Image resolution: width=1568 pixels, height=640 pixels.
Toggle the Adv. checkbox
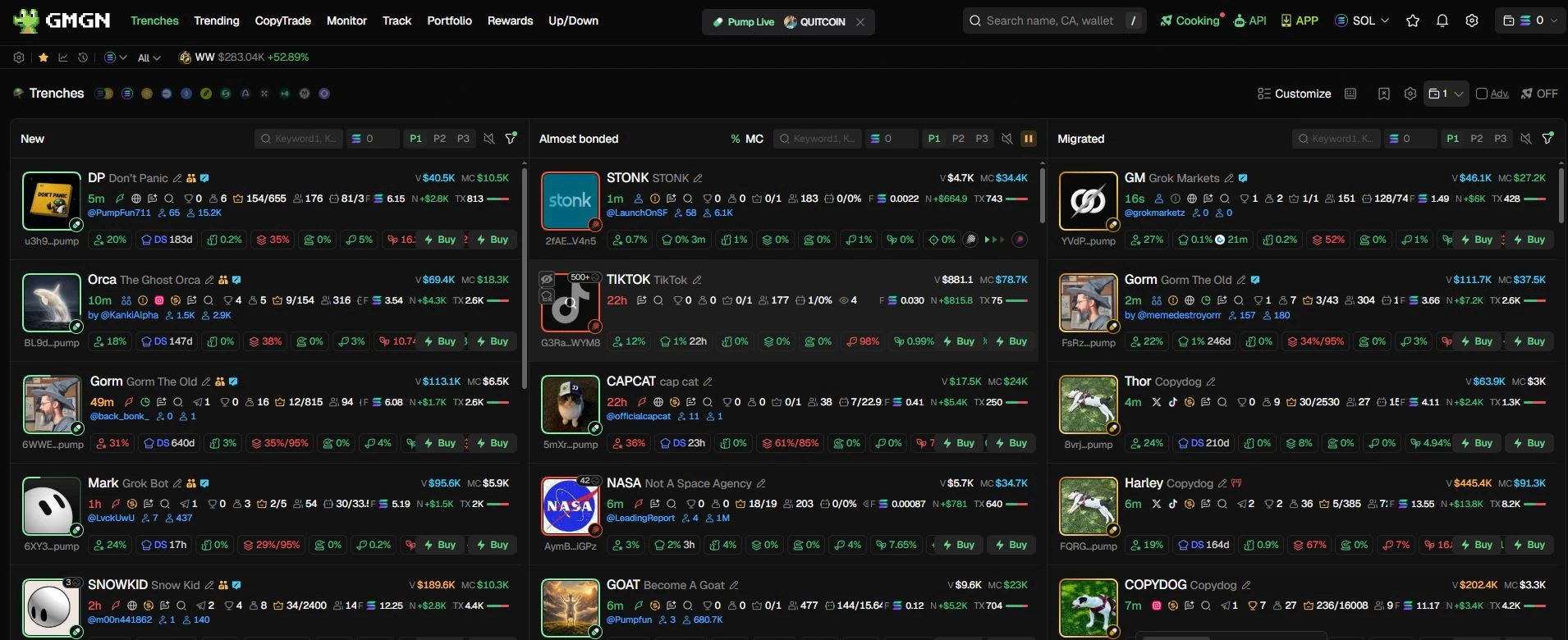tap(1482, 94)
